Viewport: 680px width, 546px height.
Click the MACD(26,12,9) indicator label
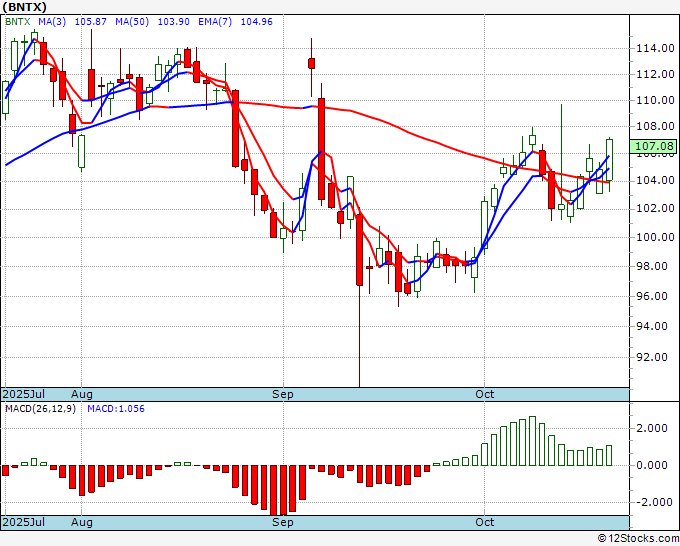(x=40, y=409)
